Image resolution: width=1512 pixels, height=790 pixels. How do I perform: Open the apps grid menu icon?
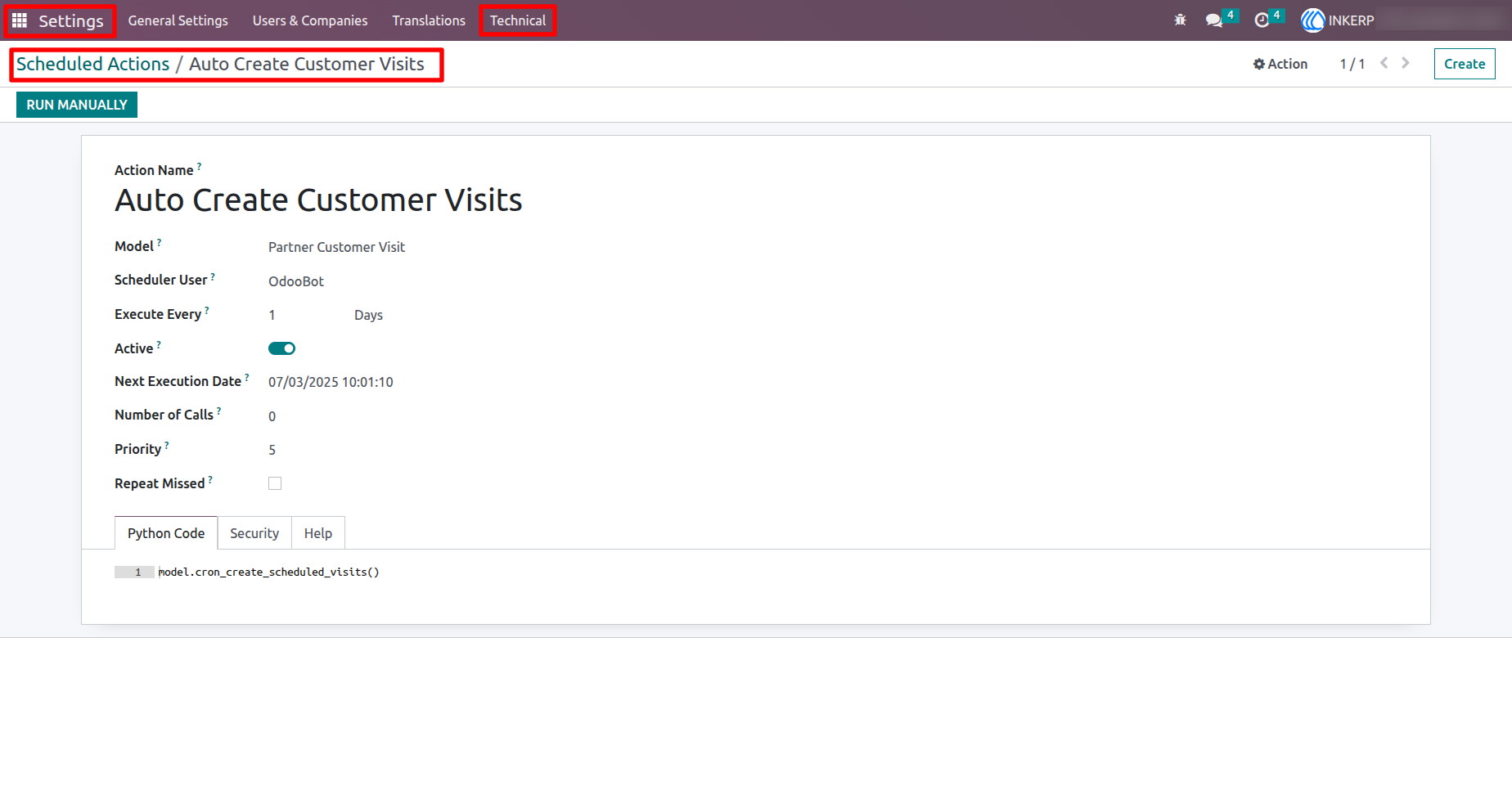click(20, 20)
